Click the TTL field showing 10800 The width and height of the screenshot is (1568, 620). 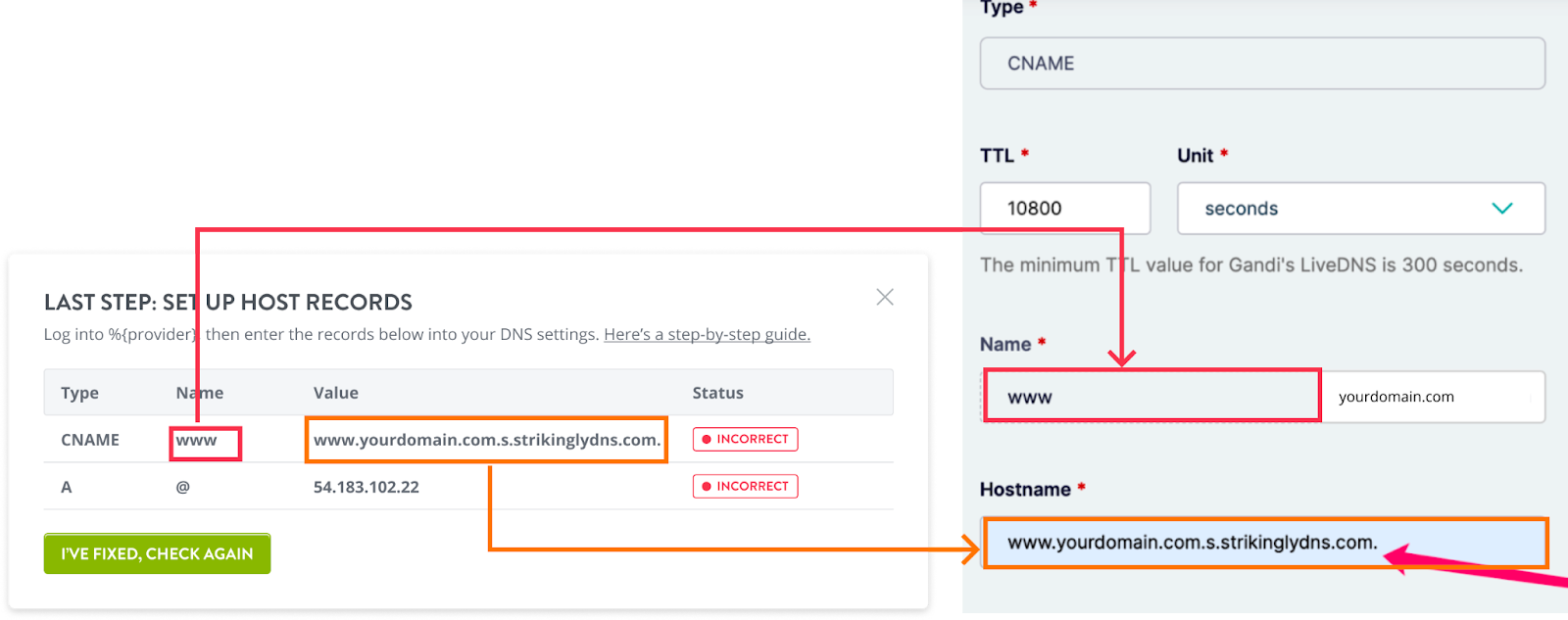(1065, 209)
